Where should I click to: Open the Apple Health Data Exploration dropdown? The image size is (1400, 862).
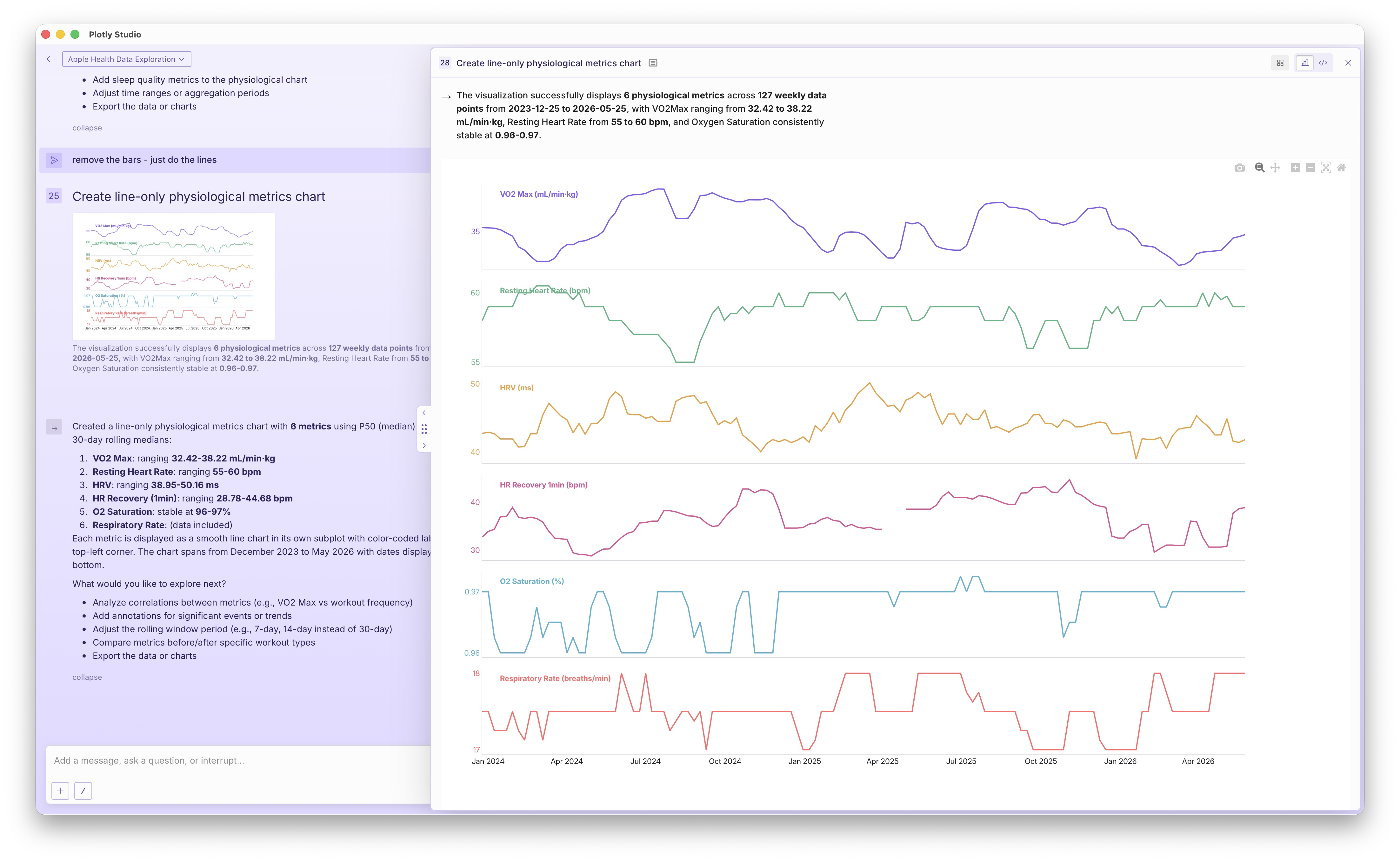coord(127,59)
